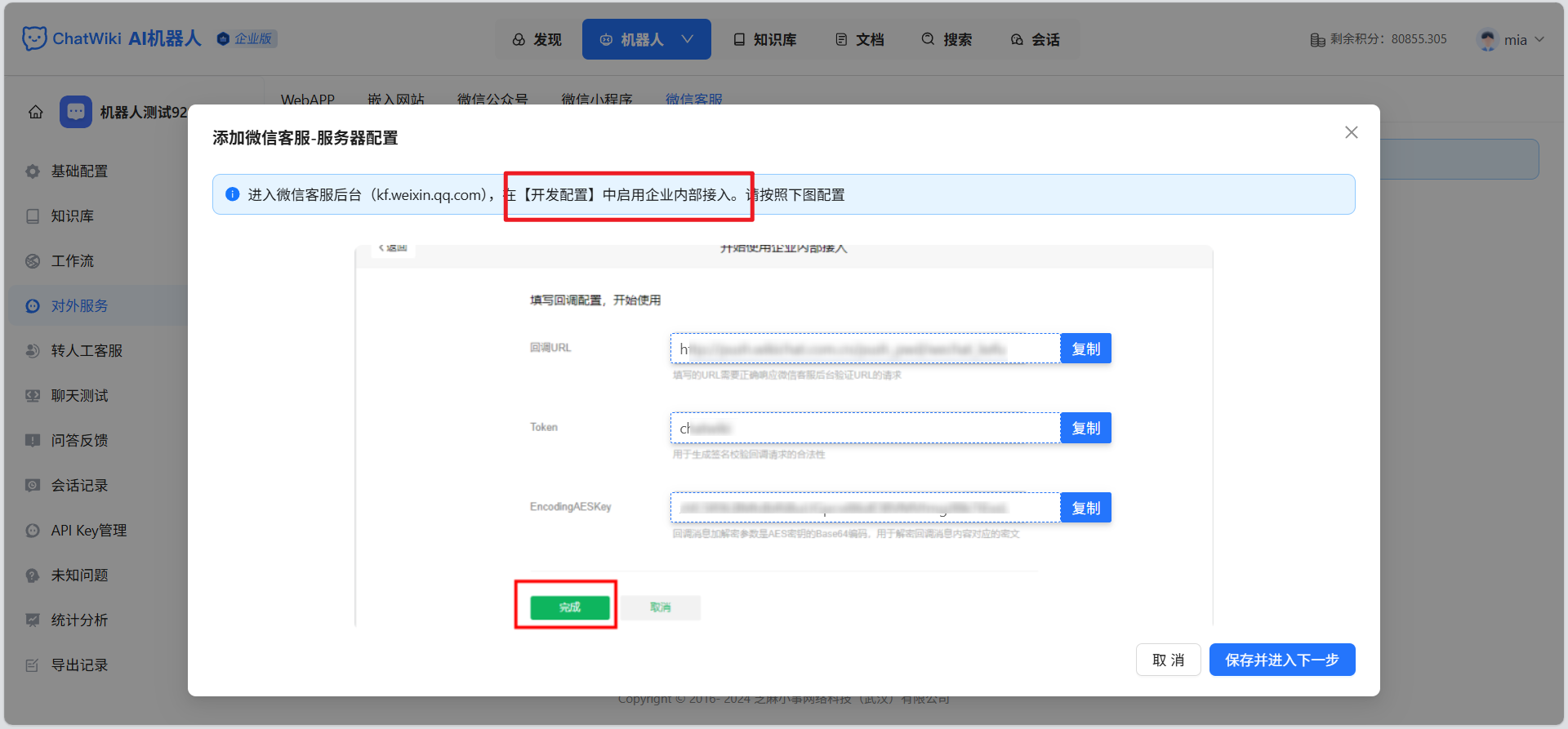Image resolution: width=1568 pixels, height=729 pixels.
Task: Click the 聊天测试 sidebar icon
Action: coord(33,396)
